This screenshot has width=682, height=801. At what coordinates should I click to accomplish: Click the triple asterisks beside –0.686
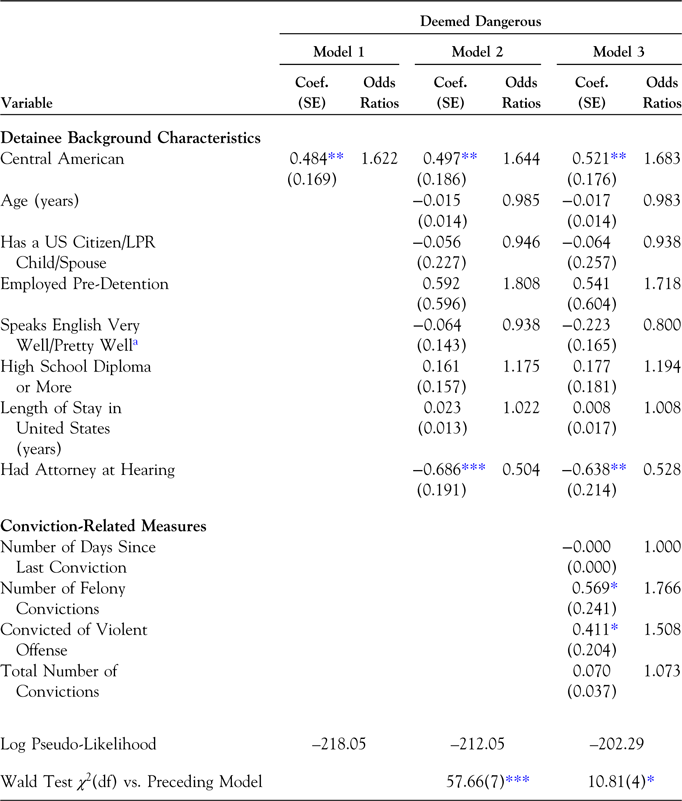coord(474,466)
